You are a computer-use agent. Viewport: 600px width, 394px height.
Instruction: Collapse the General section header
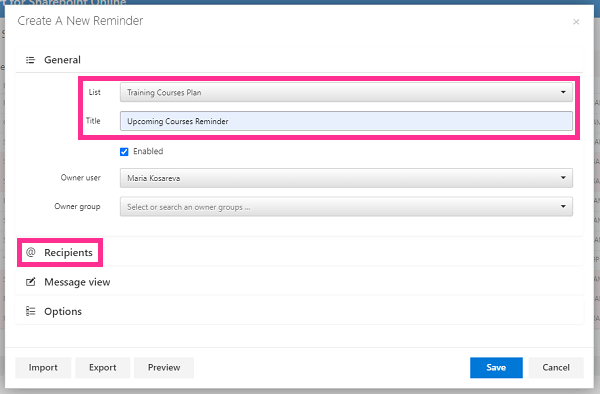(299, 60)
